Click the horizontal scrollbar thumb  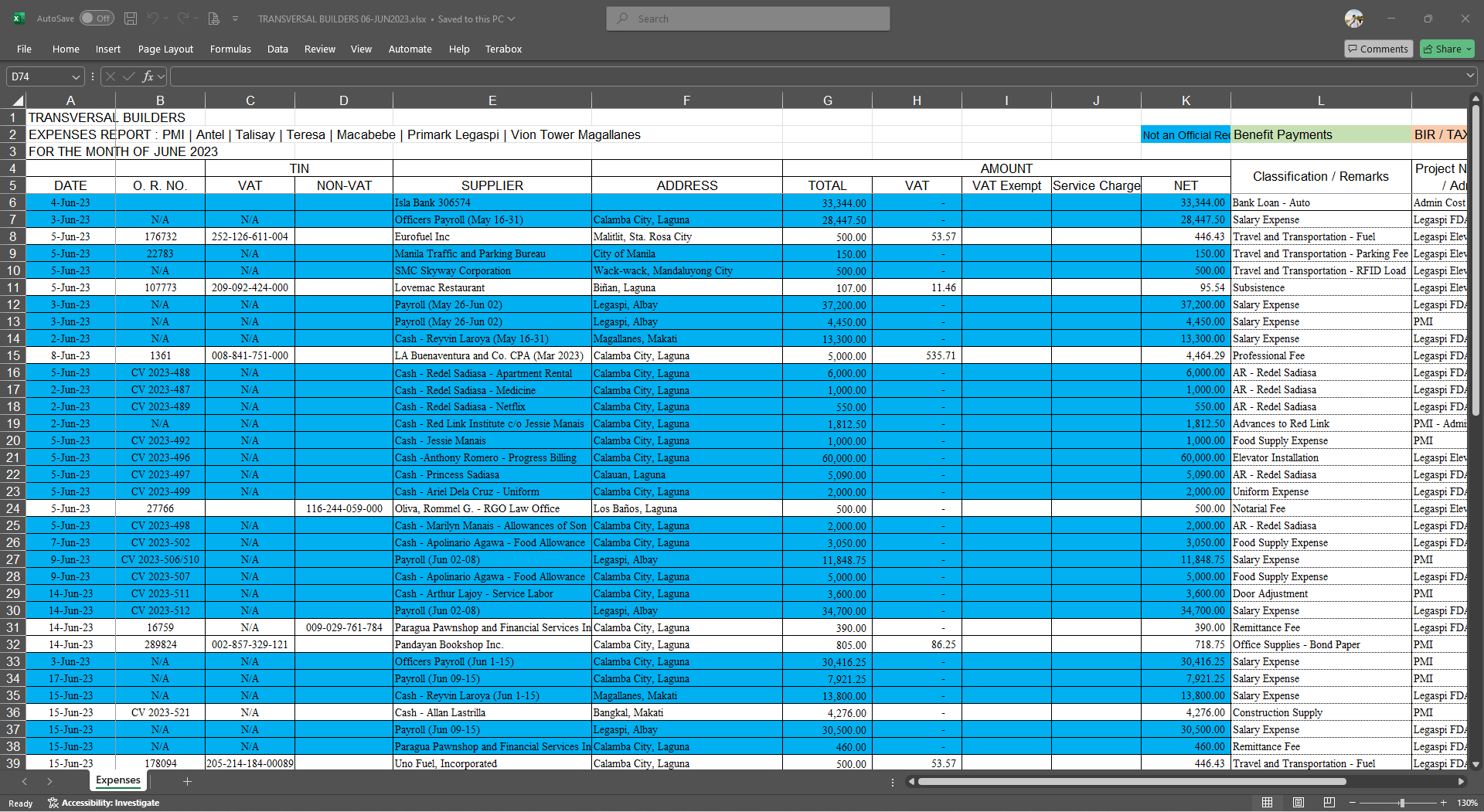click(x=1132, y=782)
